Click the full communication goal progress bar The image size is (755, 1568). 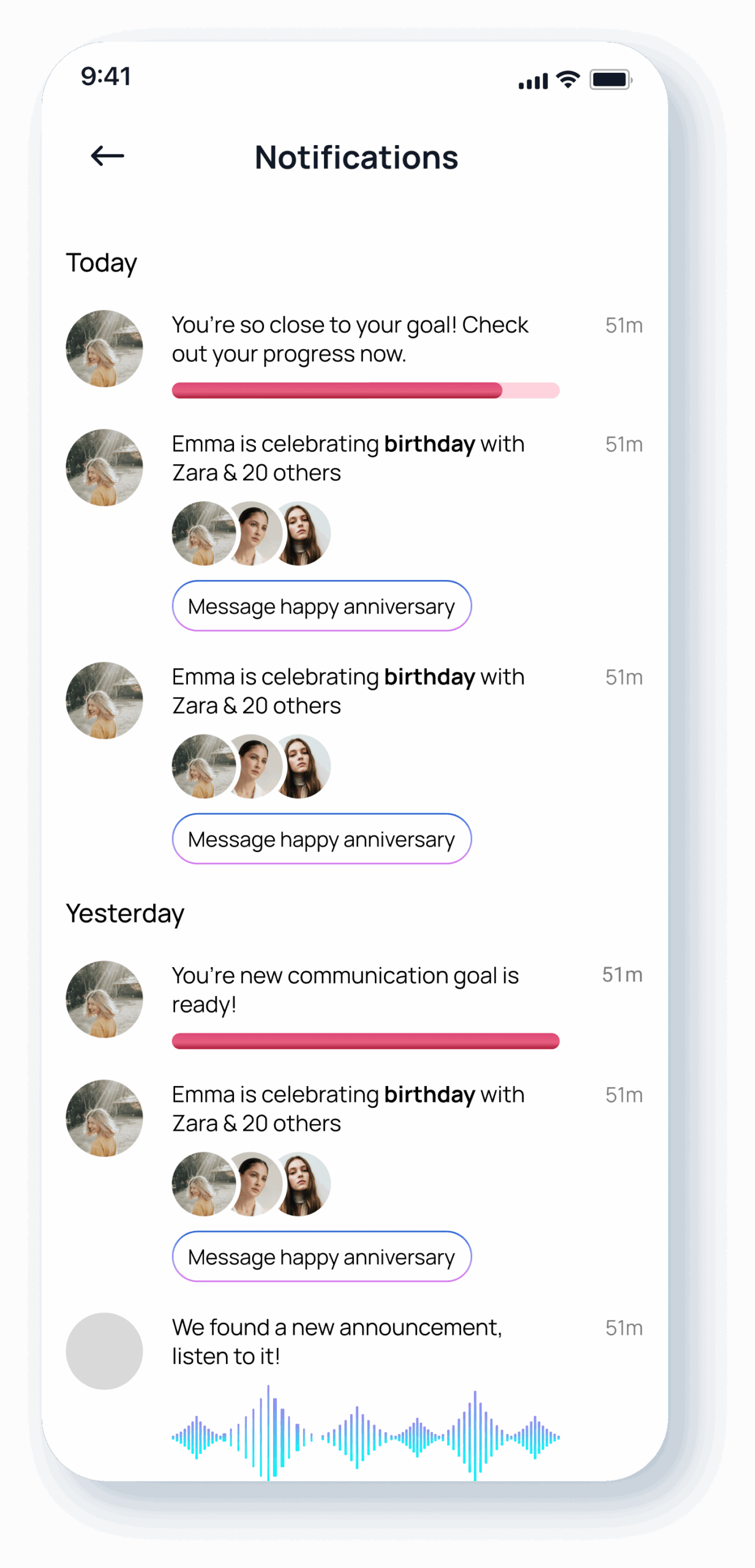tap(366, 1041)
